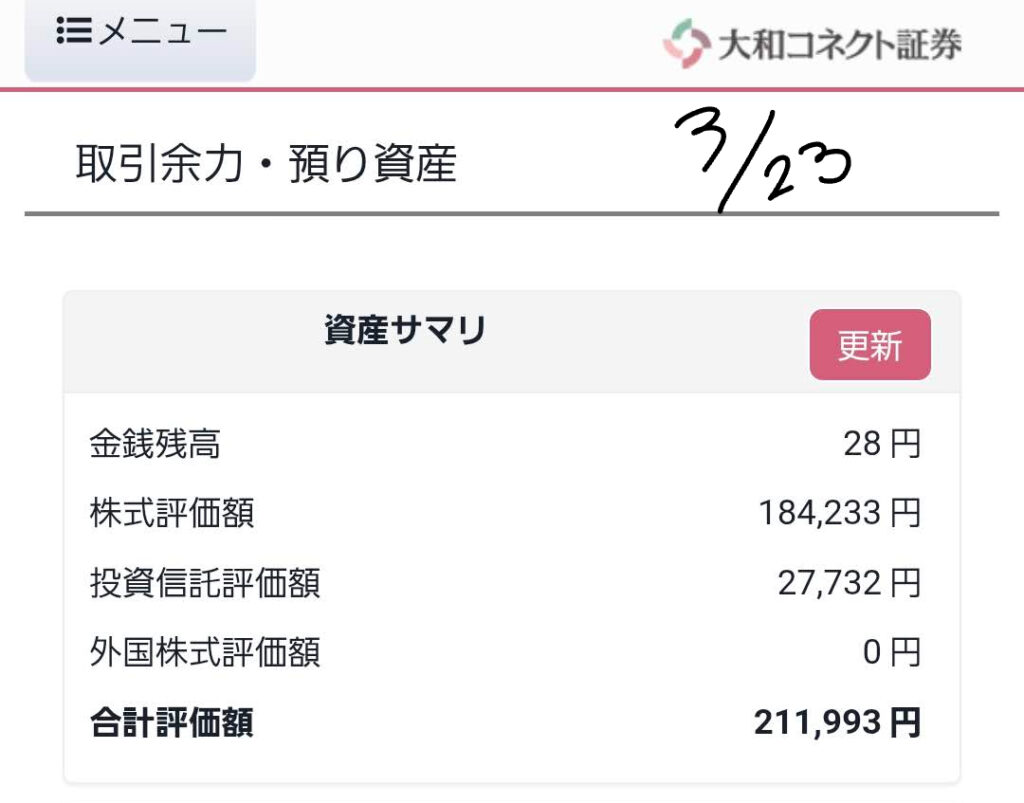Select the 0 円 foreign stock value
The image size is (1024, 803).
click(x=891, y=652)
